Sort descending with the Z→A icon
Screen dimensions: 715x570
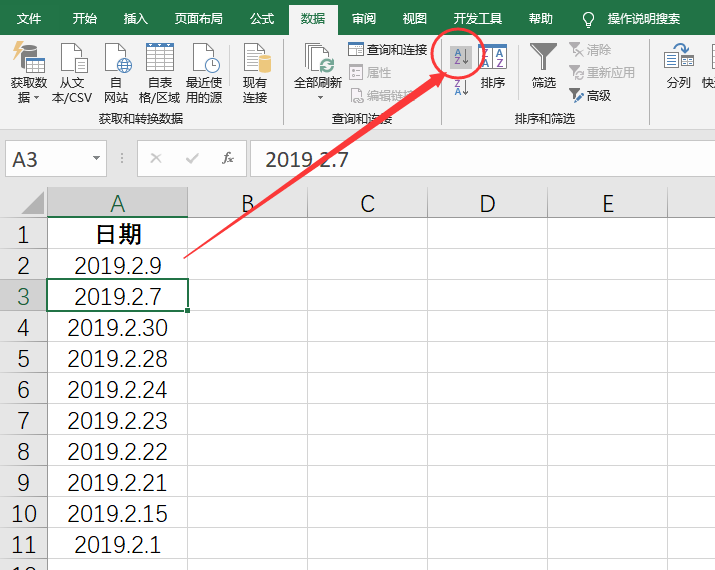pyautogui.click(x=461, y=87)
